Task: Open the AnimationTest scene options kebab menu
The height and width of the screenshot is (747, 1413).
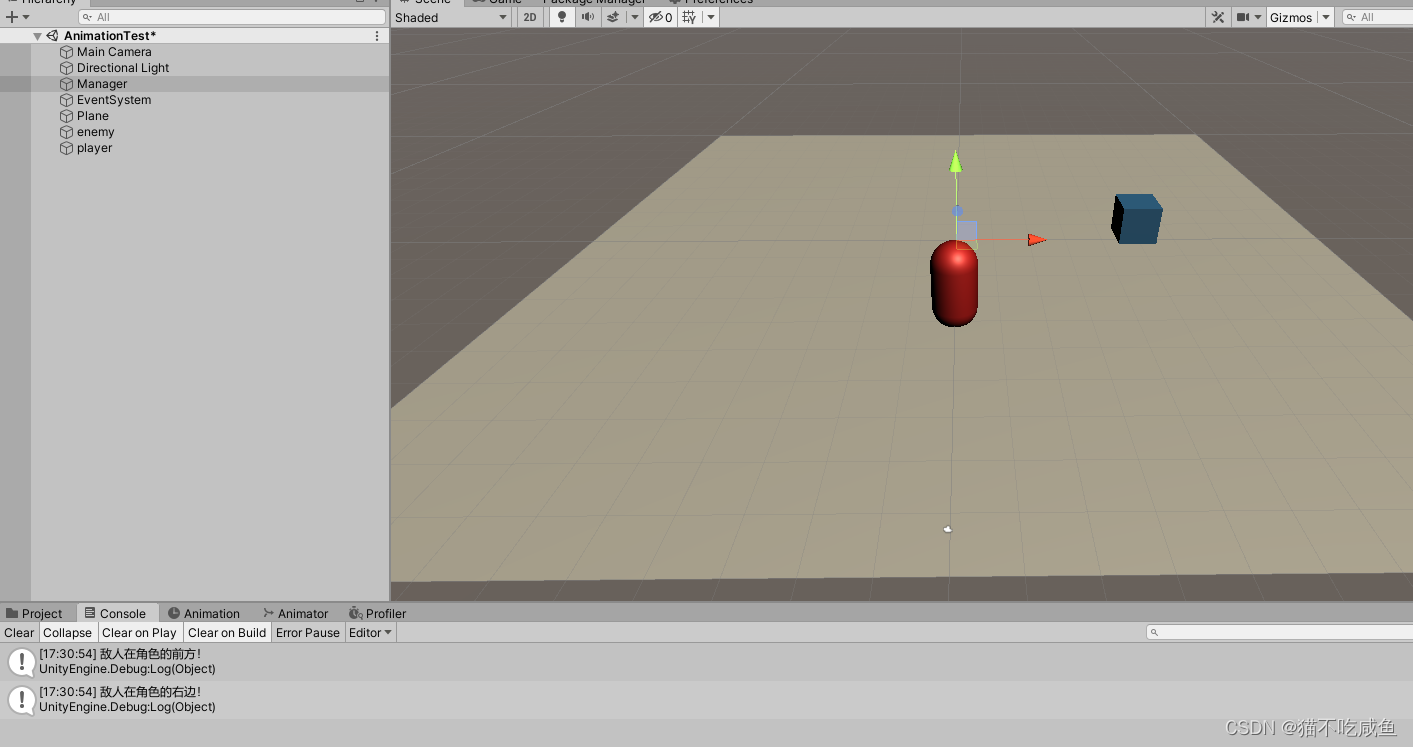Action: (377, 36)
